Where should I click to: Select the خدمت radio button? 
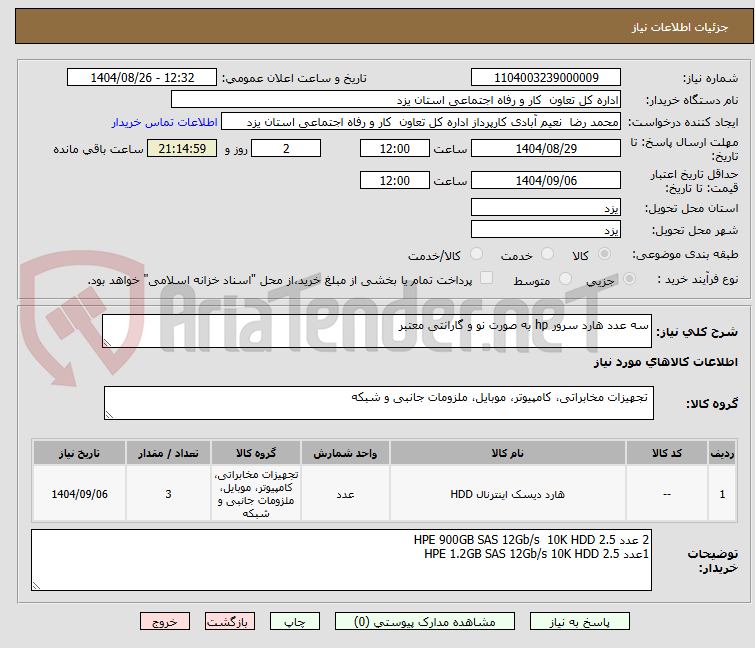(547, 254)
